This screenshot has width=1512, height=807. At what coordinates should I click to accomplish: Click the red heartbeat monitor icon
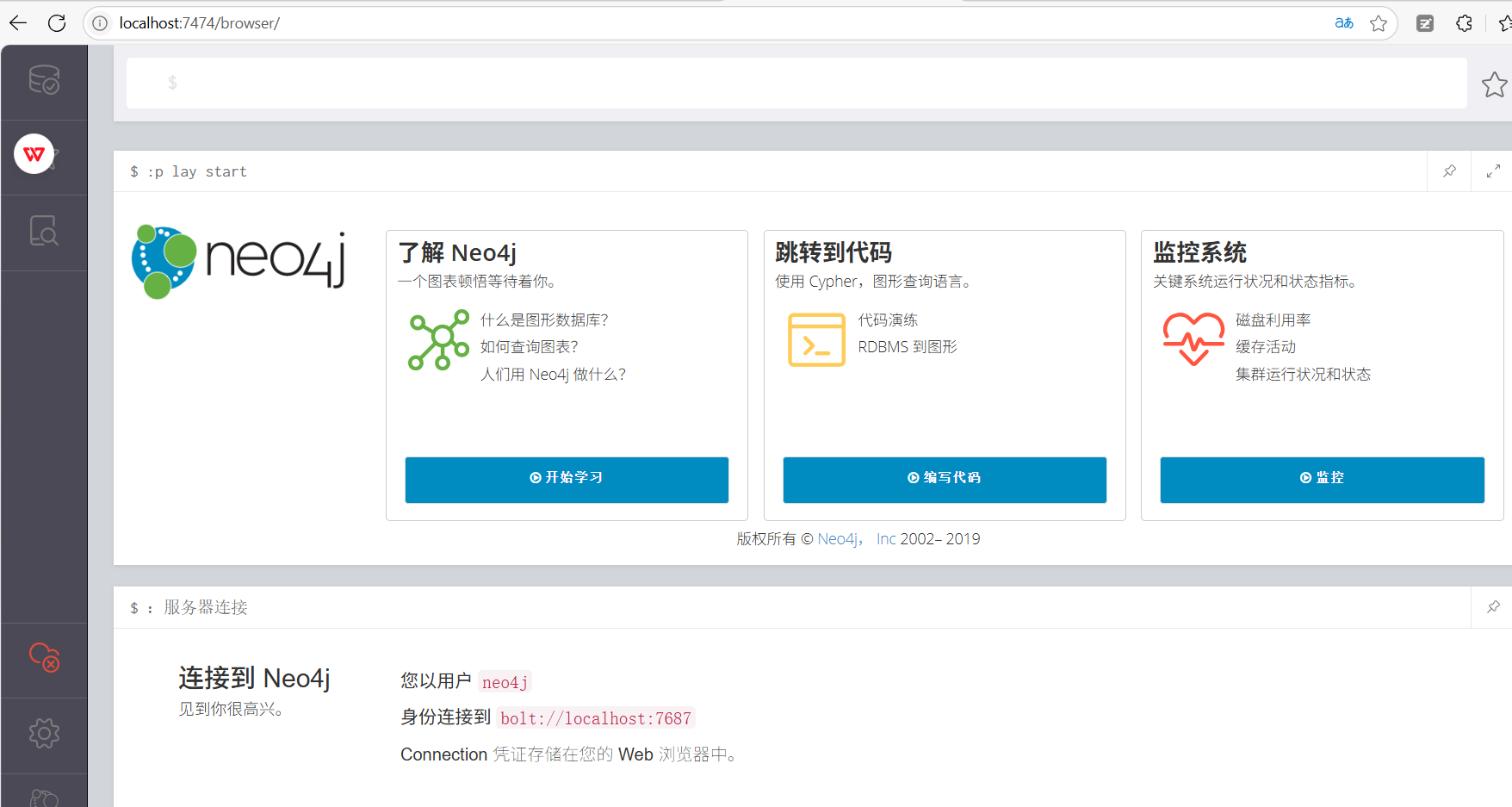(x=1193, y=338)
